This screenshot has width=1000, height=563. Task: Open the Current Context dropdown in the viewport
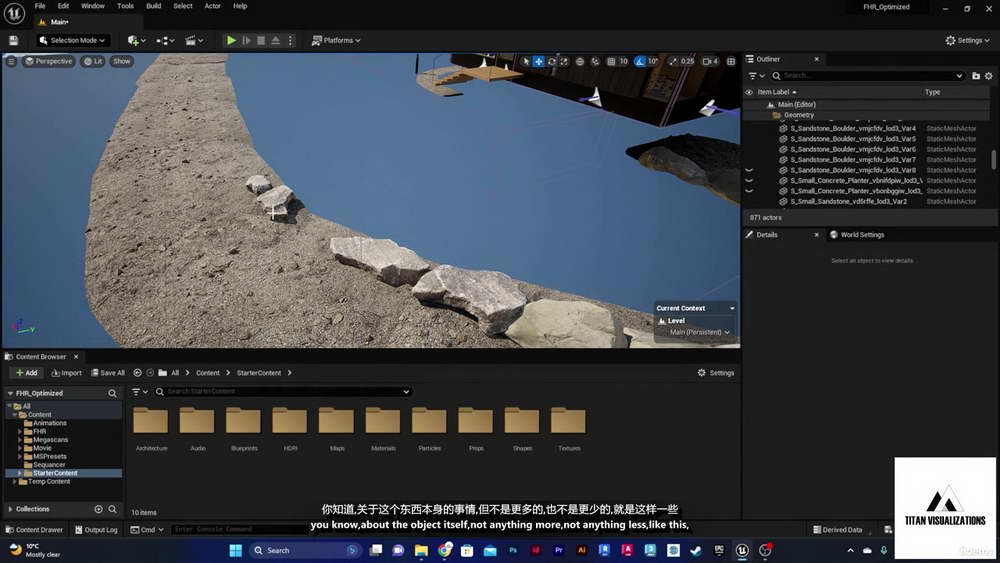click(695, 308)
